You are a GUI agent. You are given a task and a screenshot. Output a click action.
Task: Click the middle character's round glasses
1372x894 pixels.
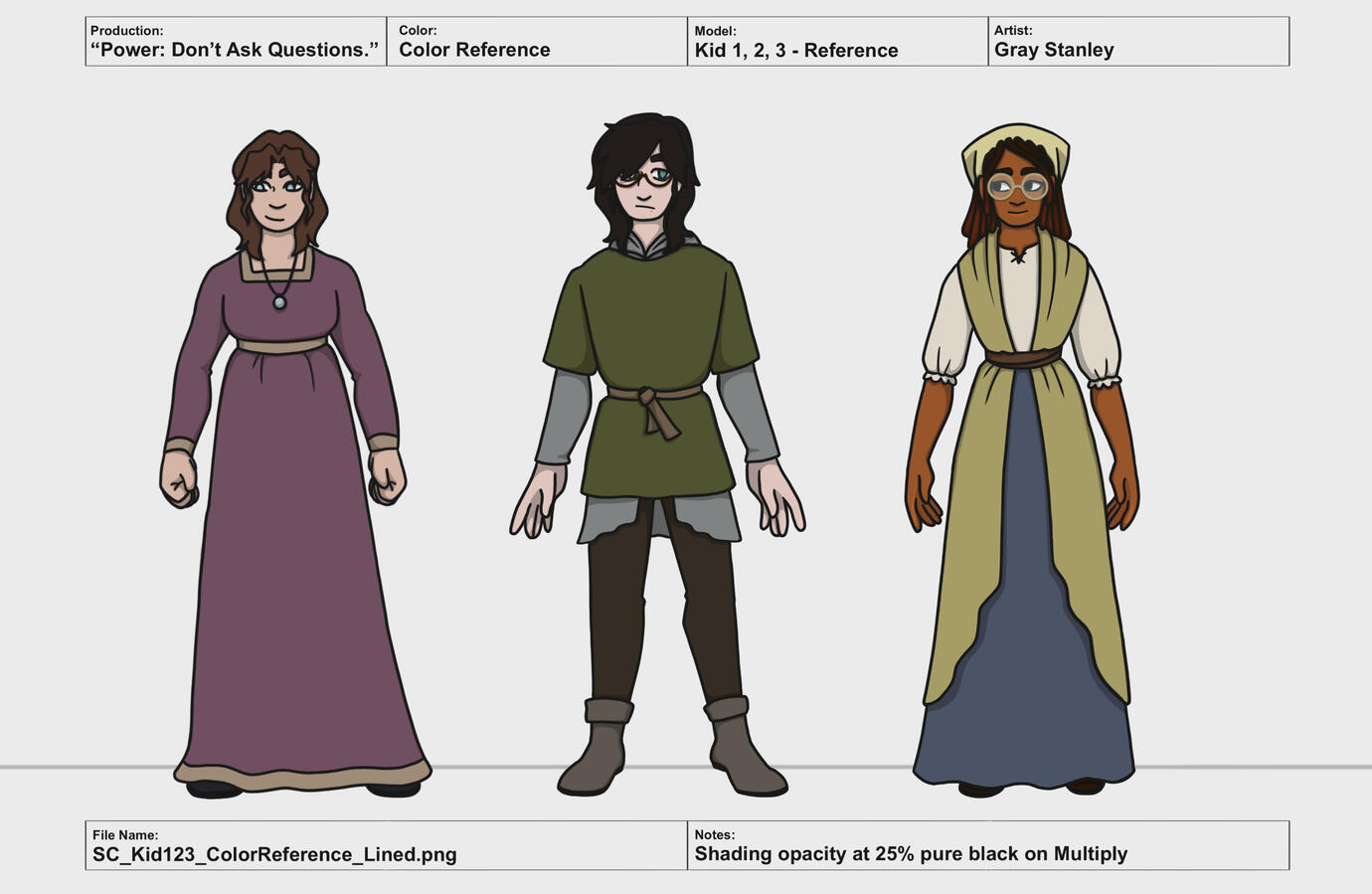pyautogui.click(x=644, y=178)
